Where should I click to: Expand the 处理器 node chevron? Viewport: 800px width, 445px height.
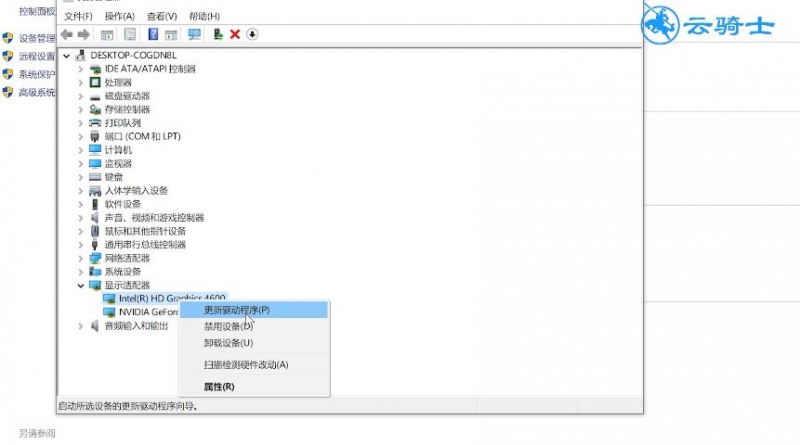coord(80,82)
